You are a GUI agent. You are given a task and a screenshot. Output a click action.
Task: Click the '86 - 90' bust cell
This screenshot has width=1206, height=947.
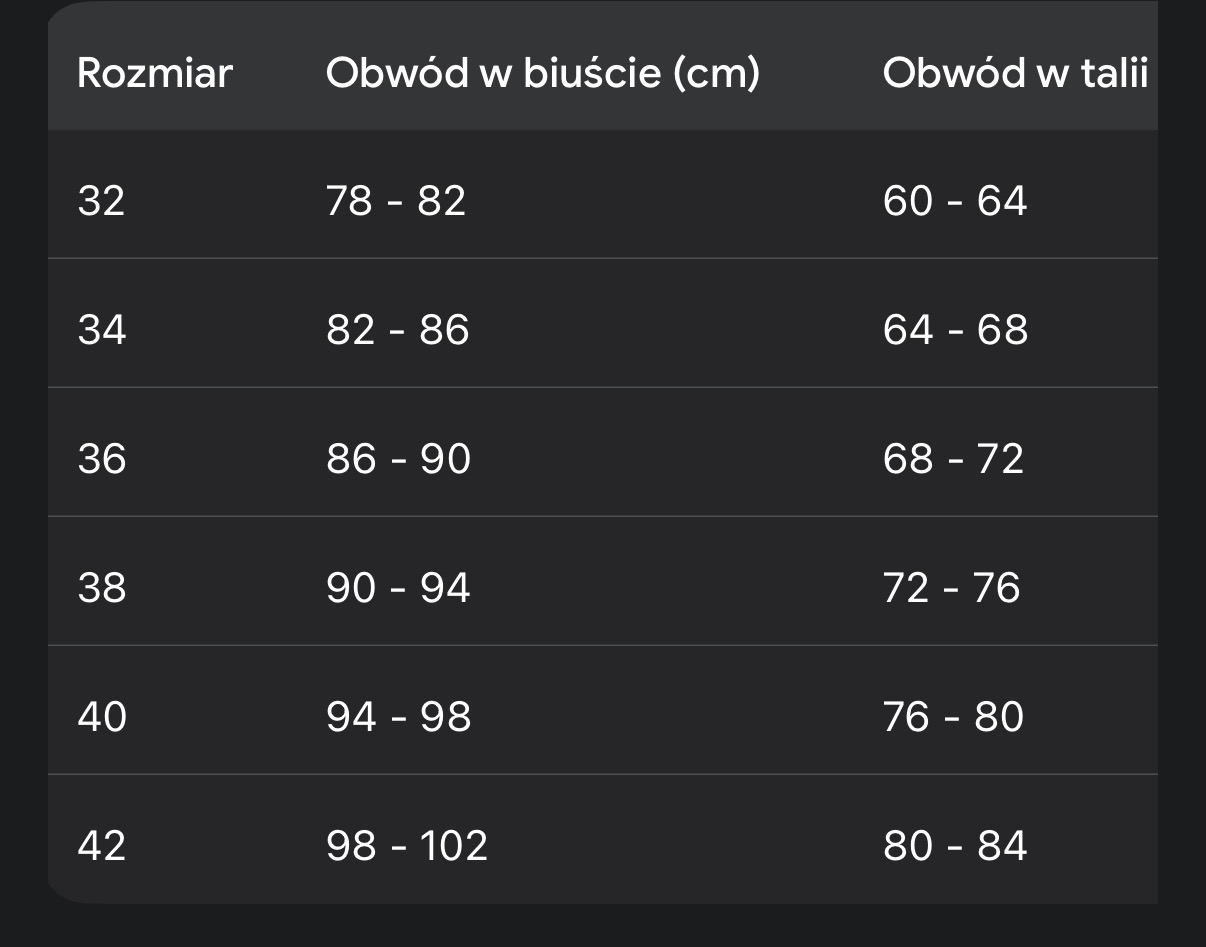click(x=398, y=459)
